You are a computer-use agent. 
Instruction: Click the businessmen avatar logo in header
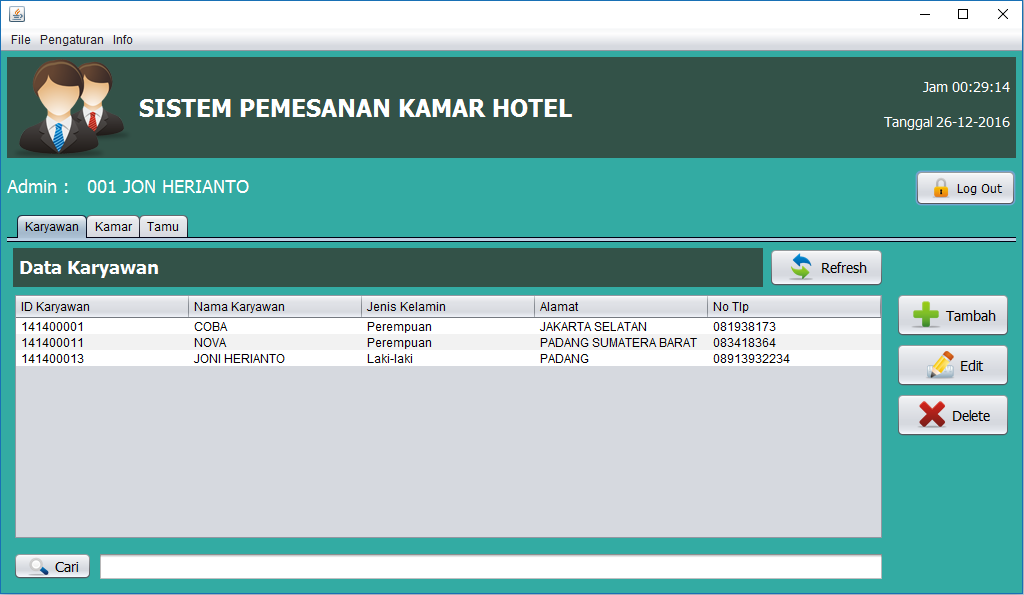click(x=71, y=107)
